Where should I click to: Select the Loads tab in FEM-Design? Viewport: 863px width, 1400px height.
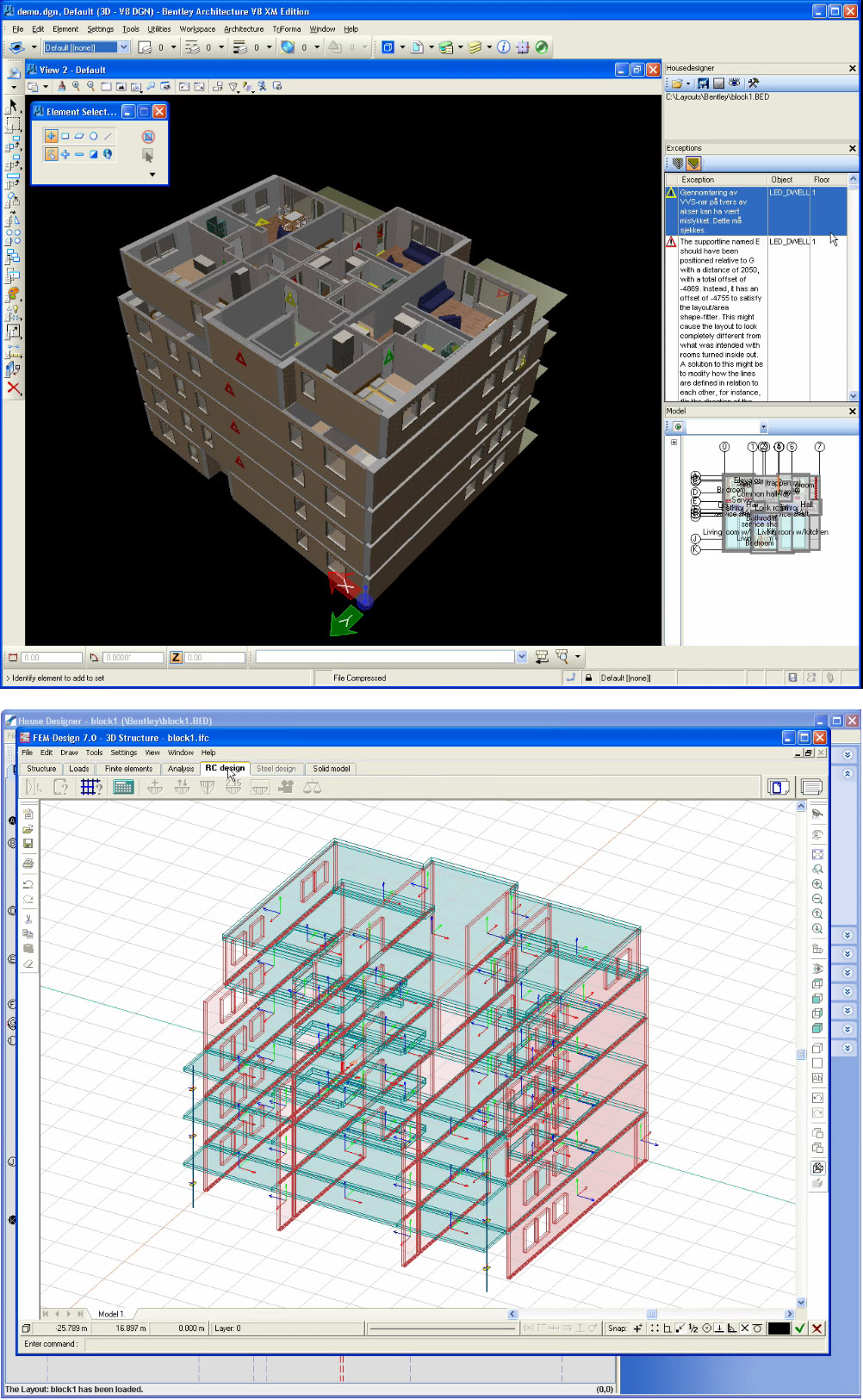(x=79, y=769)
